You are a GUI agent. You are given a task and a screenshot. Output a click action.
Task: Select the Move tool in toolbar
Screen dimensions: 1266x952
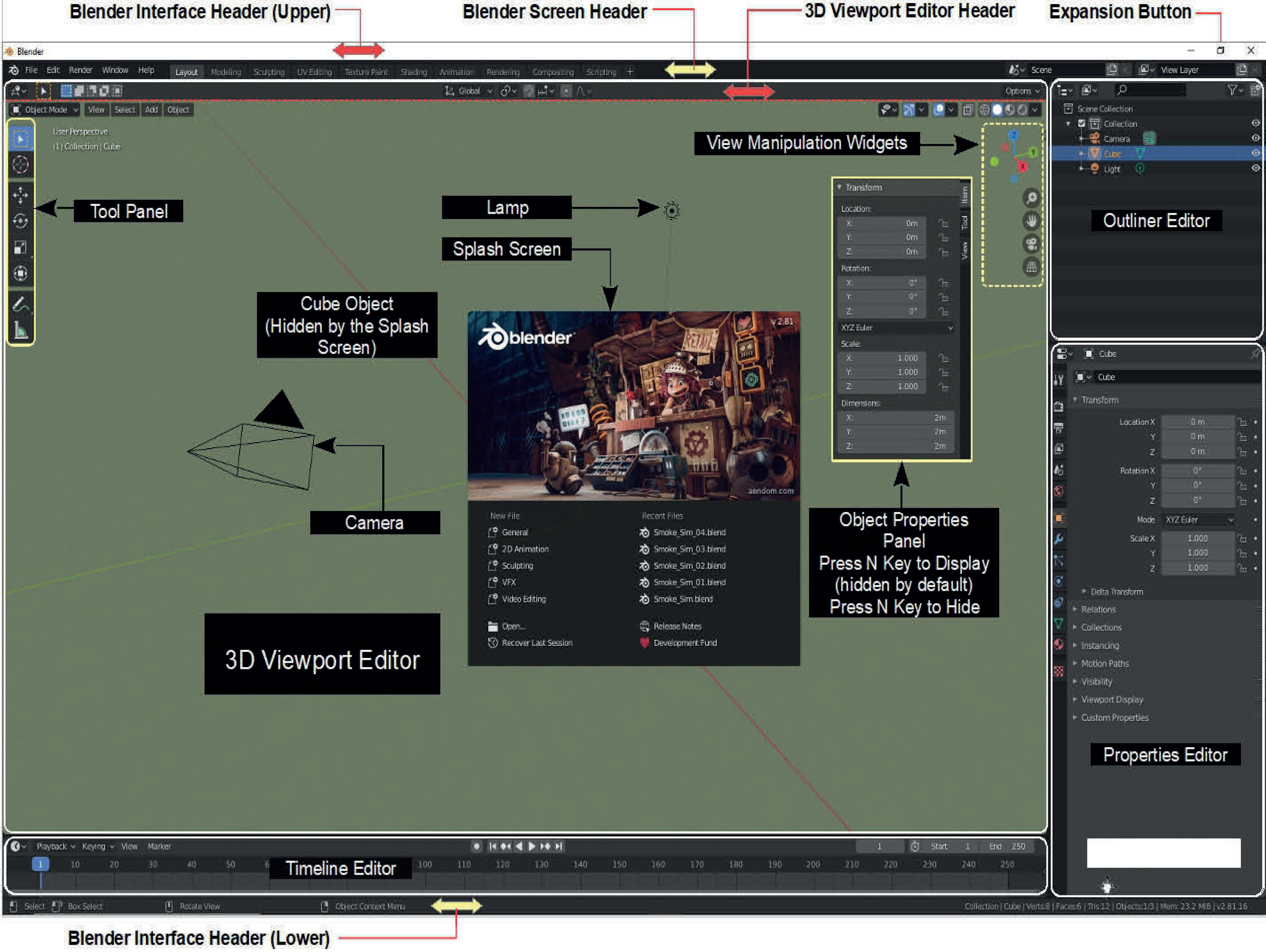[21, 195]
